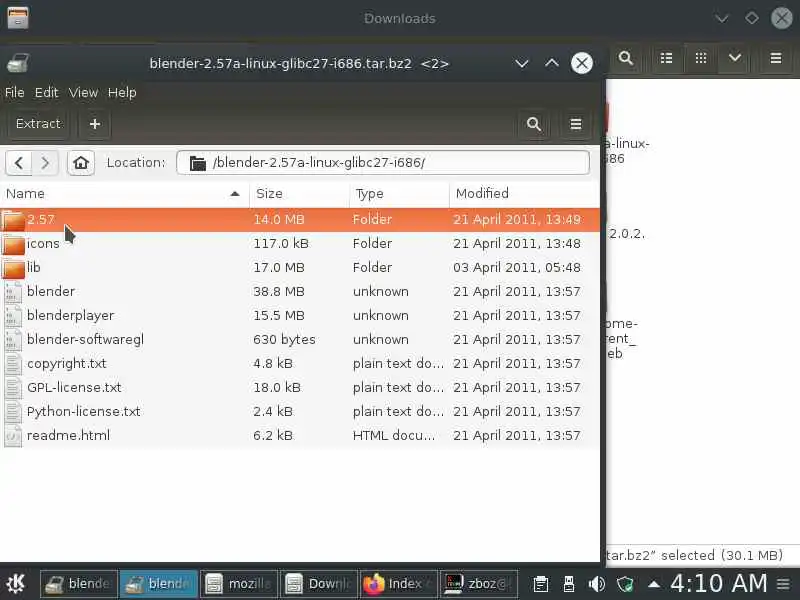The width and height of the screenshot is (800, 600).
Task: Click the Extract button
Action: point(38,124)
